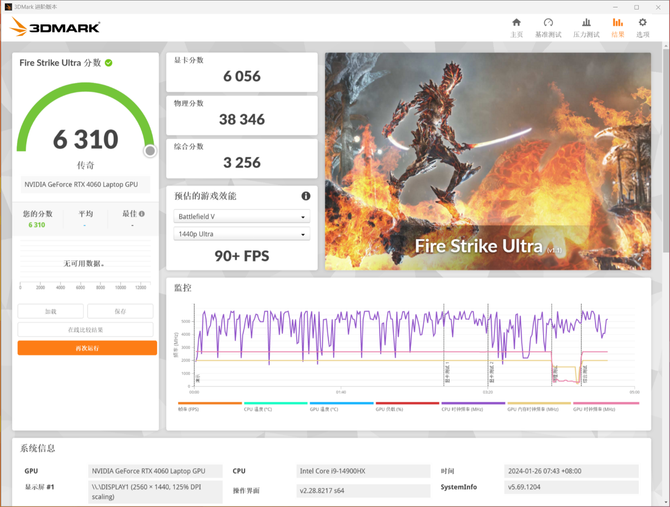Click the 监控 monitoring section heading

183,288
